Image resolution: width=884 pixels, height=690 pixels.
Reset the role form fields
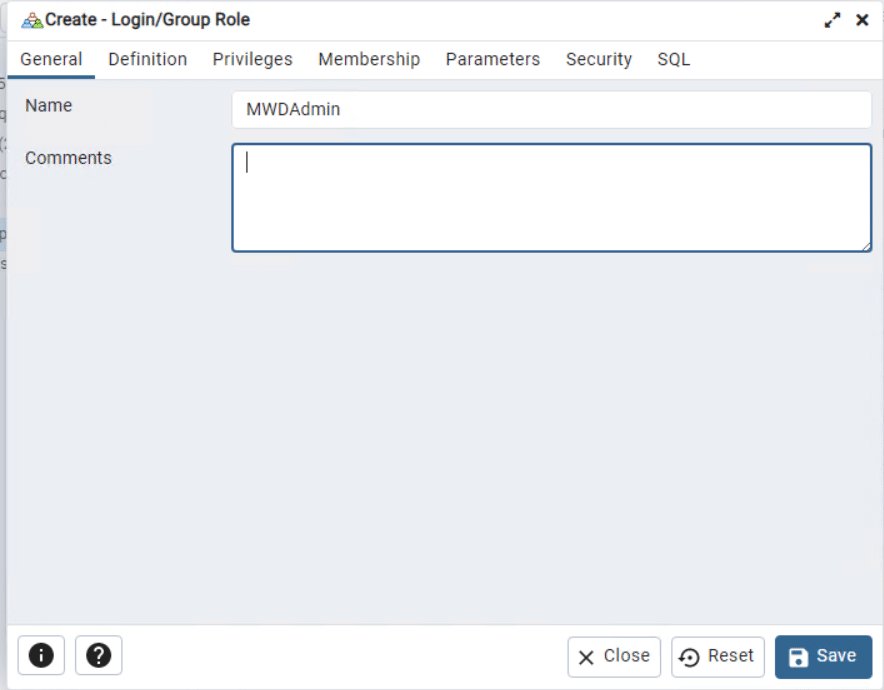(717, 657)
